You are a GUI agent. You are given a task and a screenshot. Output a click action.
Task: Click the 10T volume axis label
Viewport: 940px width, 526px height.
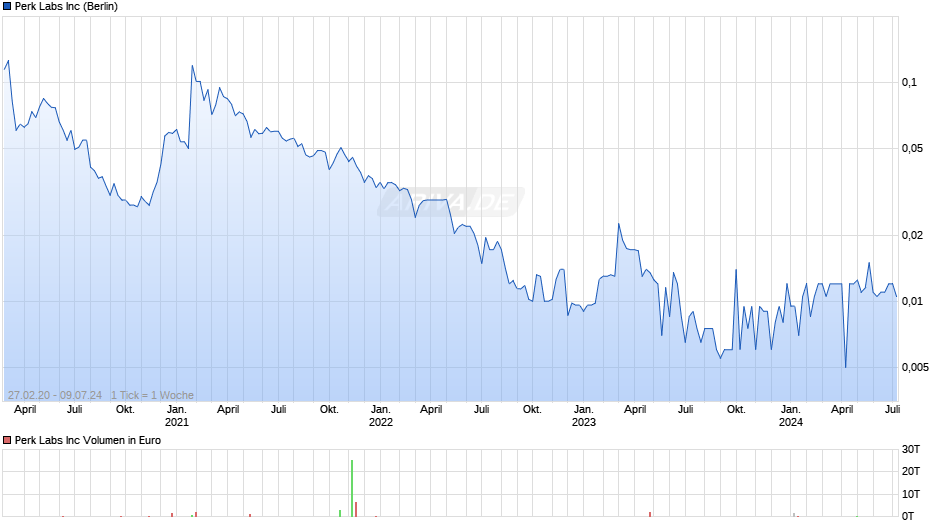(x=911, y=494)
